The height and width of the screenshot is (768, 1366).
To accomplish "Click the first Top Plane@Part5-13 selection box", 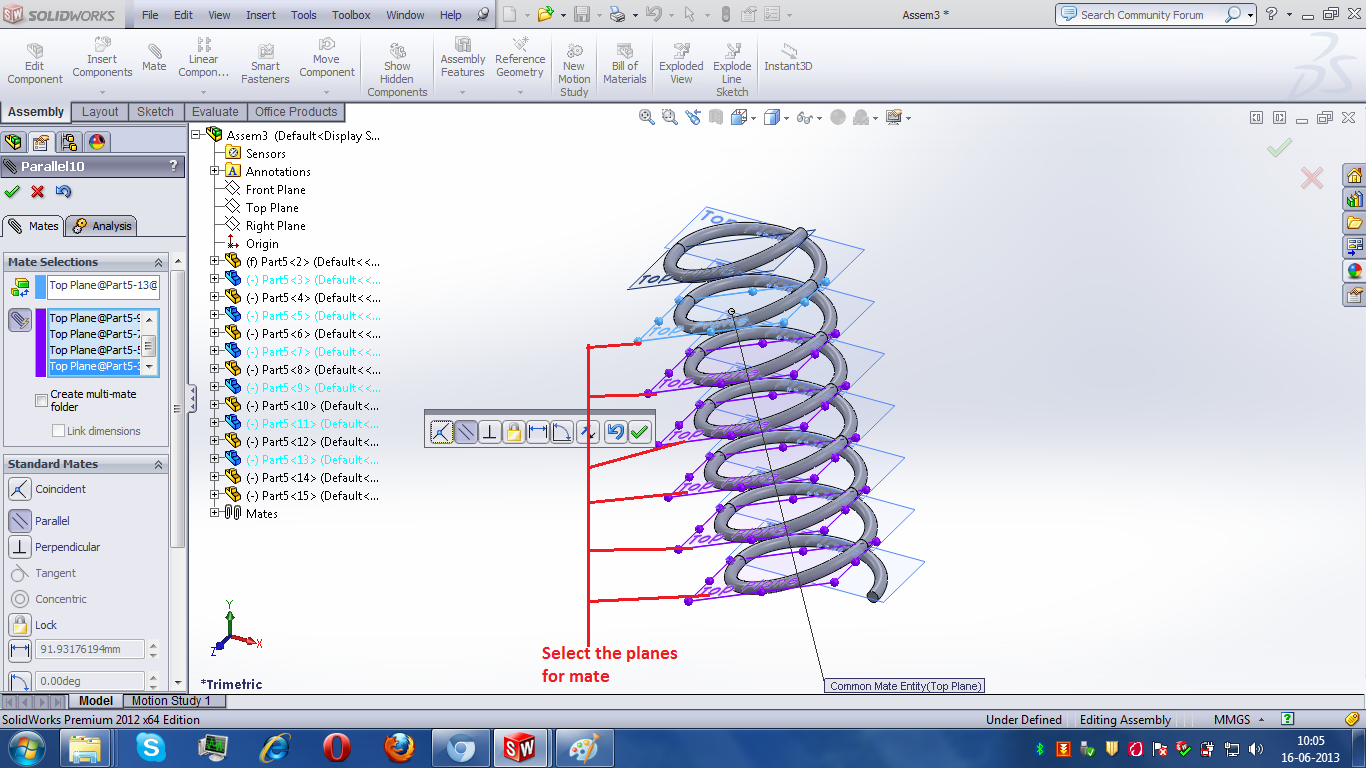I will click(103, 286).
